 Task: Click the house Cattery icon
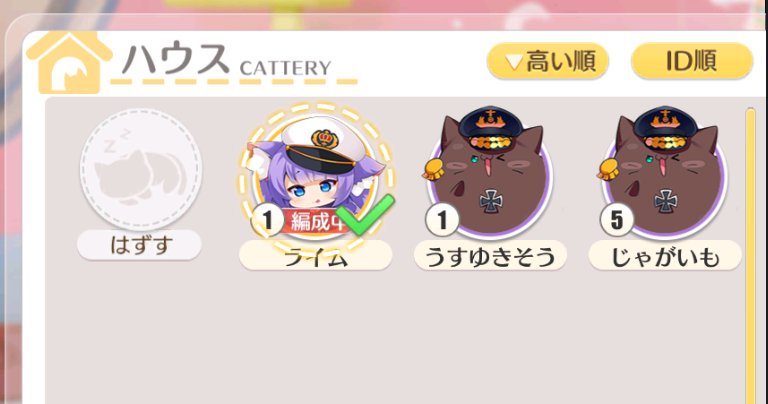coord(69,62)
